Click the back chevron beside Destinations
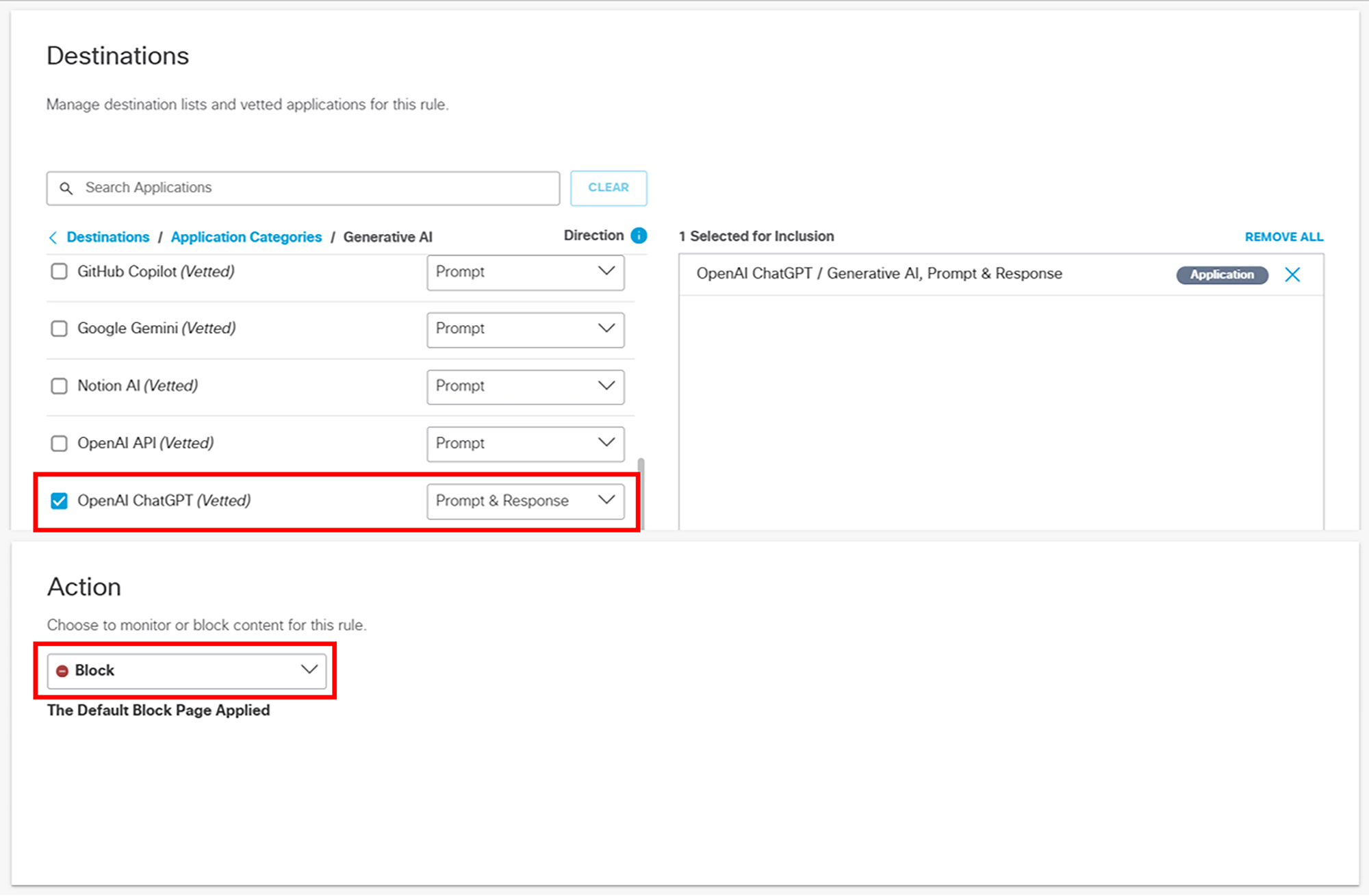1369x896 pixels. [x=53, y=238]
